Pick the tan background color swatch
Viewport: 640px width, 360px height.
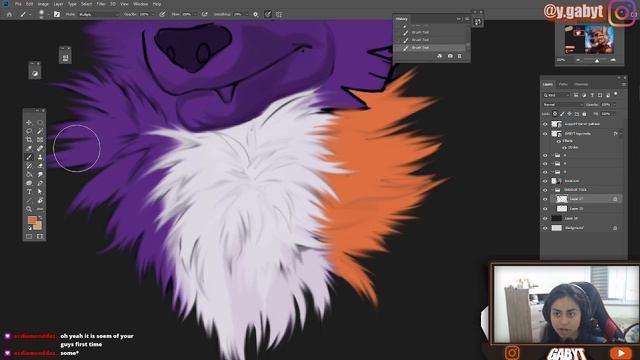(38, 226)
